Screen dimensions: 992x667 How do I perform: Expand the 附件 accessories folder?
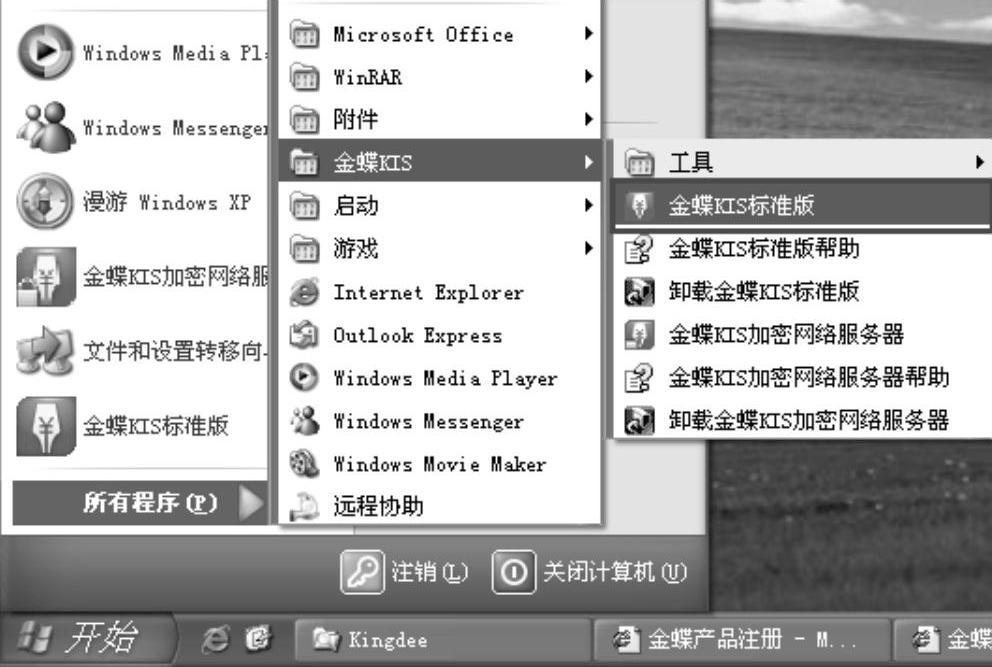click(440, 119)
